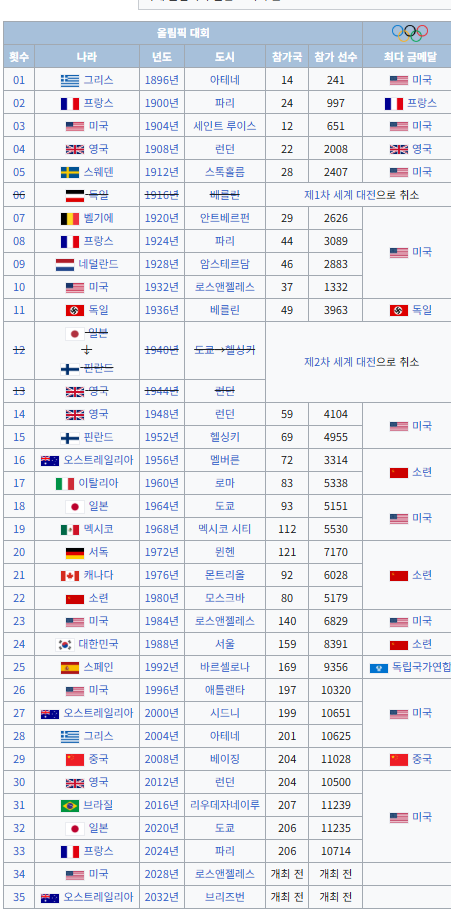451x911 pixels.
Task: Open the 2028년 year link
Action: click(x=162, y=874)
